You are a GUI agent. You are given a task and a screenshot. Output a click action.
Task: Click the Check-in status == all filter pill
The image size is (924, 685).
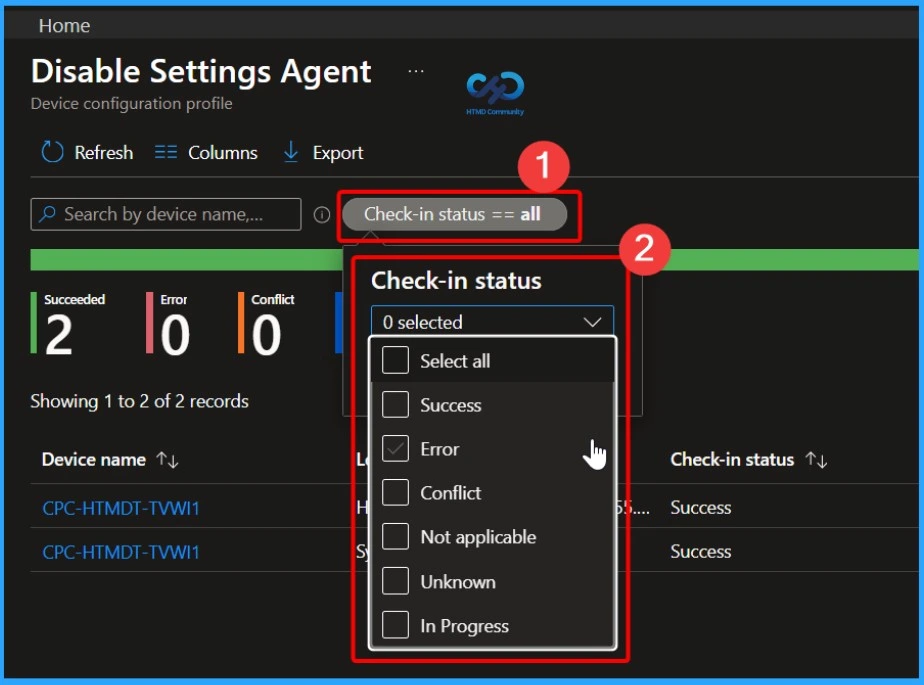(x=458, y=213)
